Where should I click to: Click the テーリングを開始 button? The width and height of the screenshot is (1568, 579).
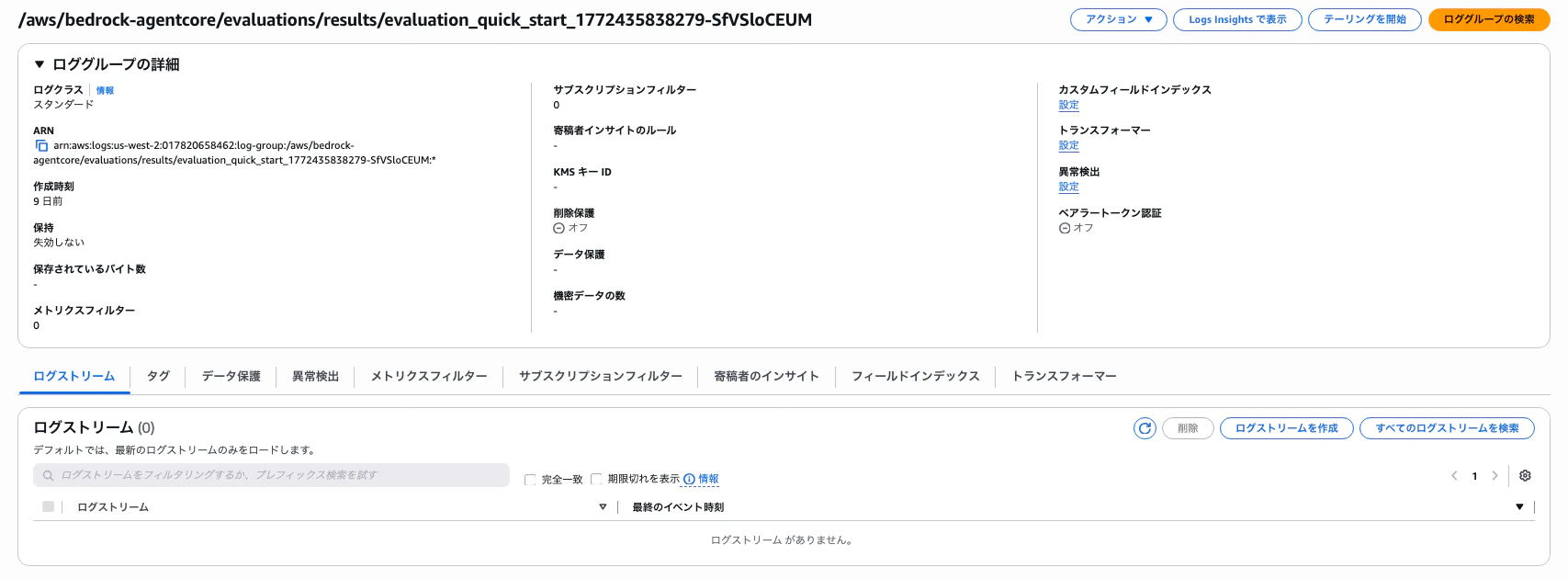(x=1364, y=19)
